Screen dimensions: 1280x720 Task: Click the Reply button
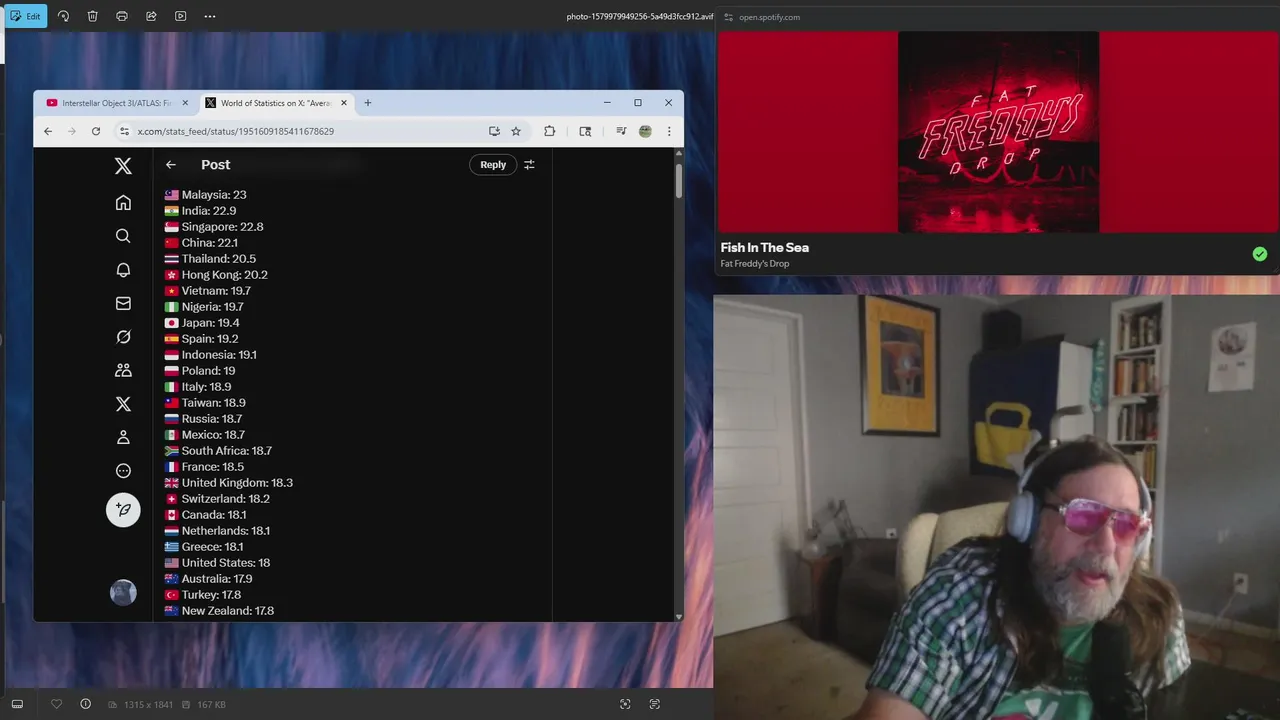[x=493, y=165]
